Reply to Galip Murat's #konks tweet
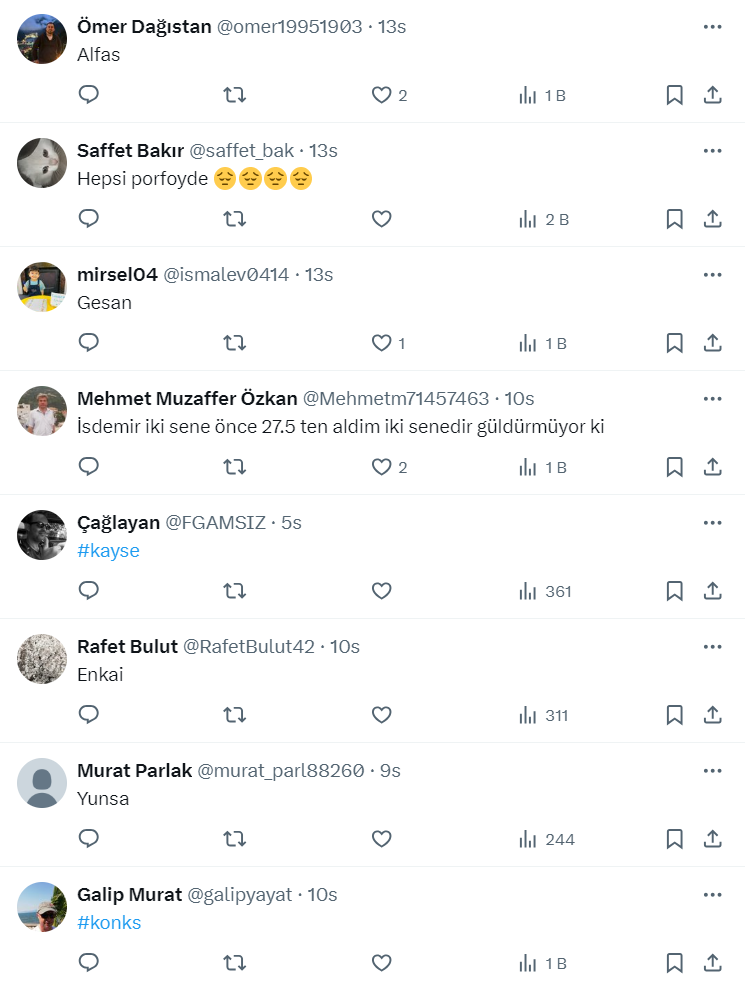 [89, 963]
